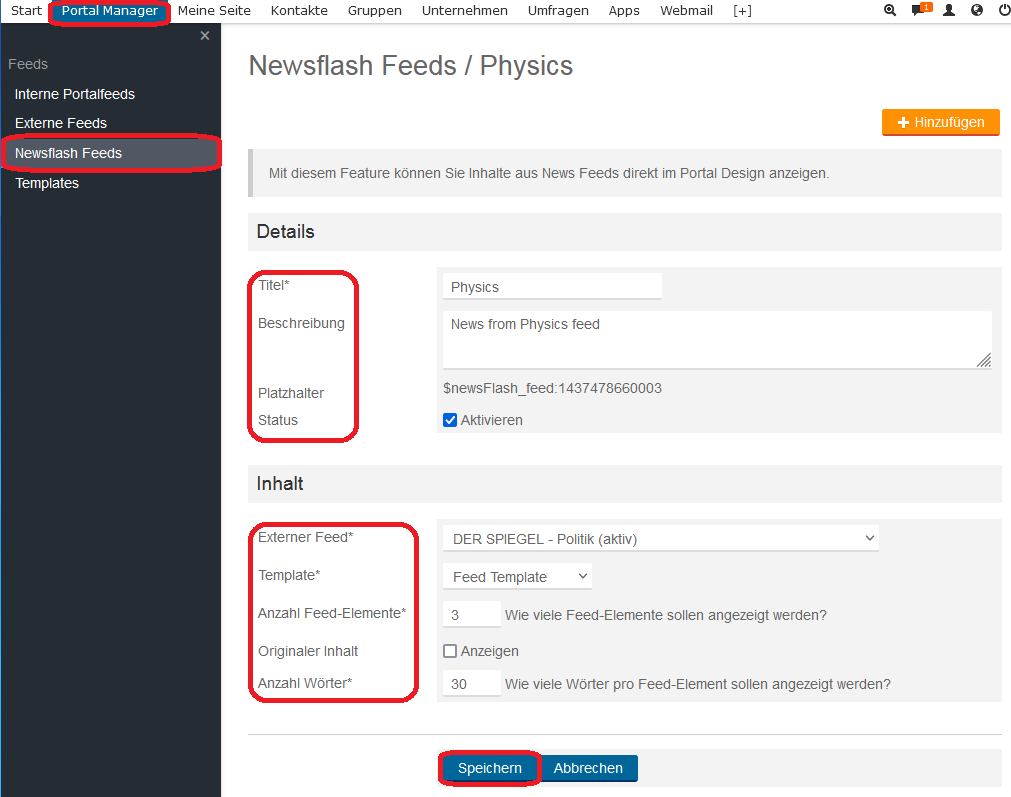1011x797 pixels.
Task: Open the Feed Template dropdown
Action: (517, 576)
